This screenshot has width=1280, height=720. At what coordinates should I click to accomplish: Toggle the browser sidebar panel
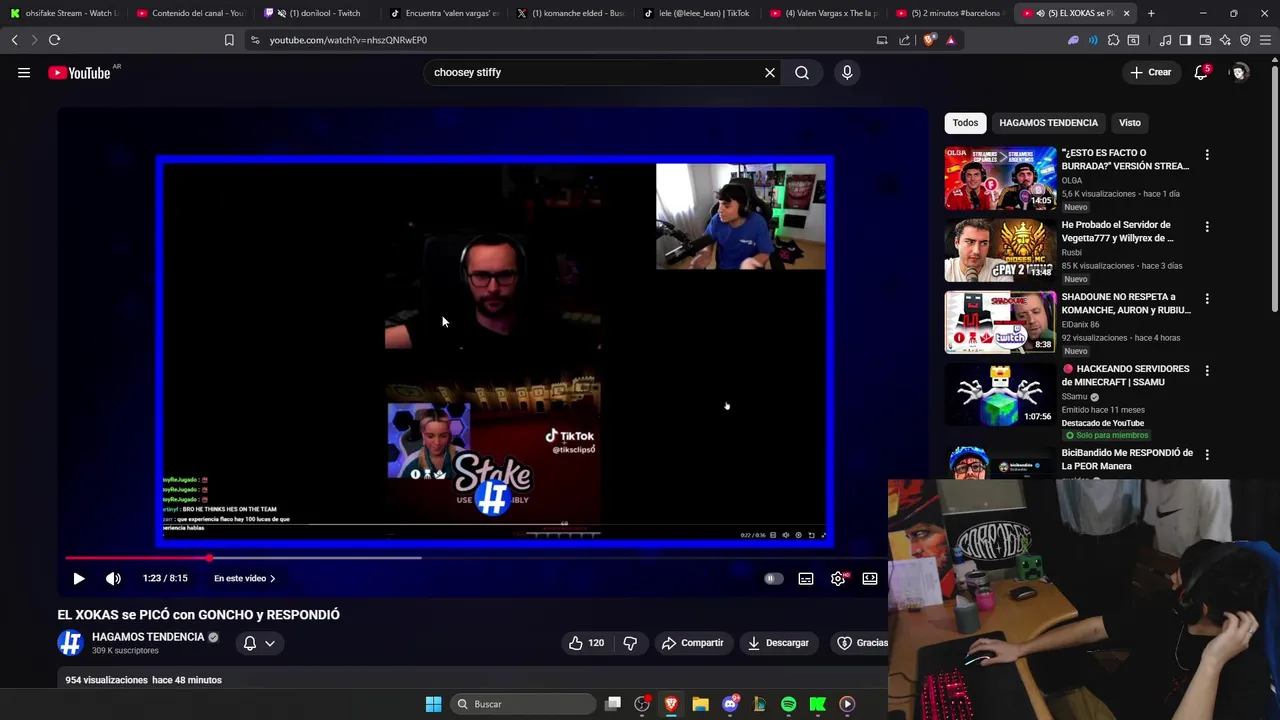point(1185,40)
